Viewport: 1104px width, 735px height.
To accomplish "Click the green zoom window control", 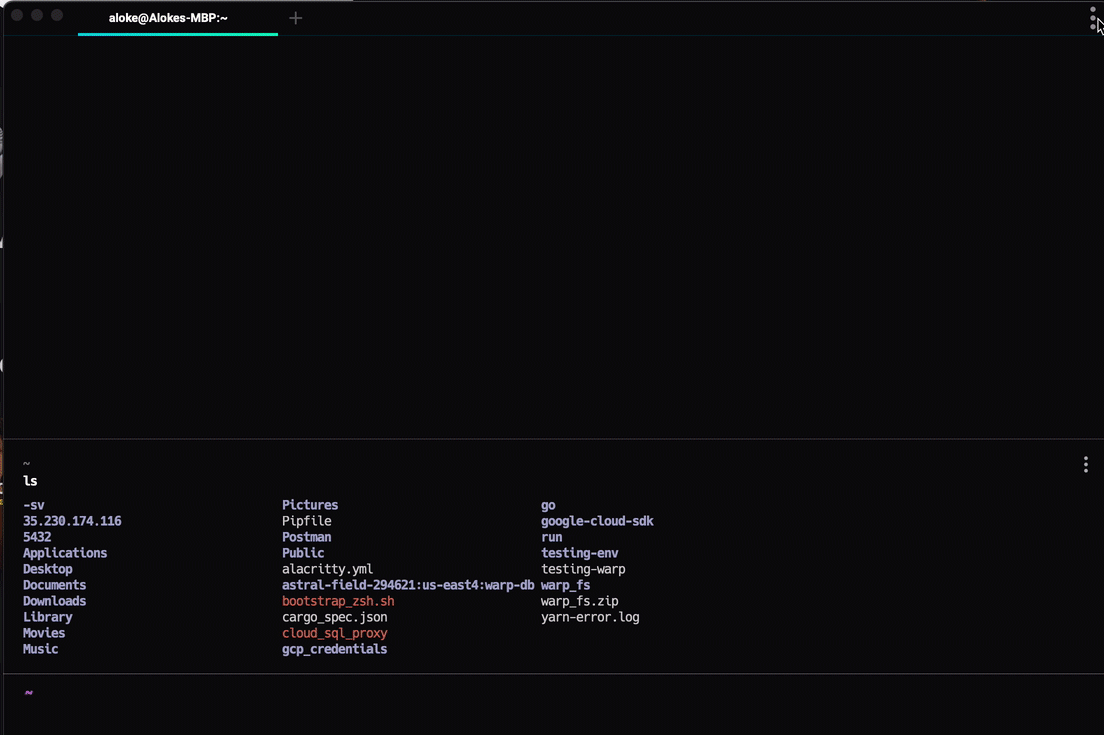I will [57, 15].
